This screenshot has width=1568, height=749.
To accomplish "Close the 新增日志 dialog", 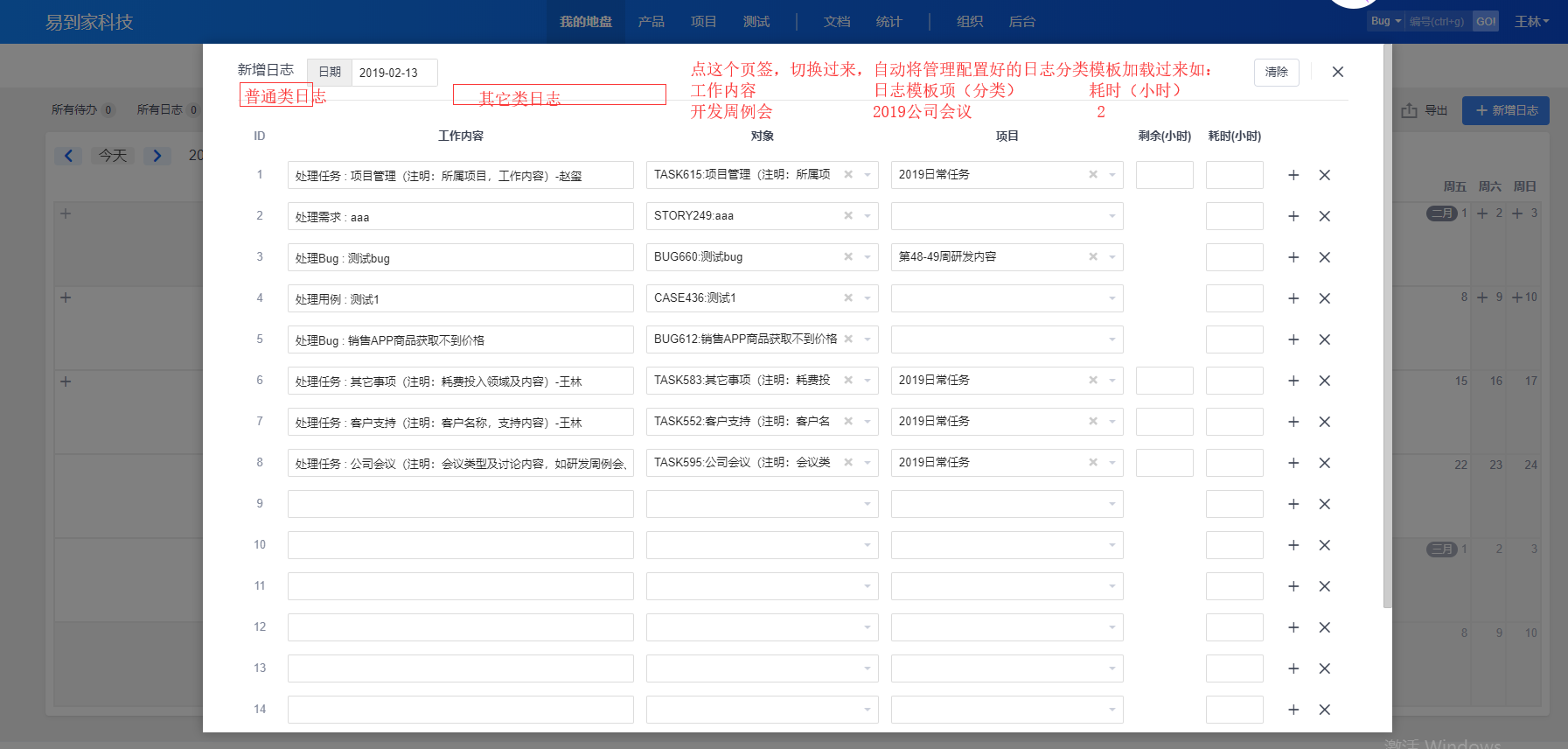I will tap(1337, 72).
